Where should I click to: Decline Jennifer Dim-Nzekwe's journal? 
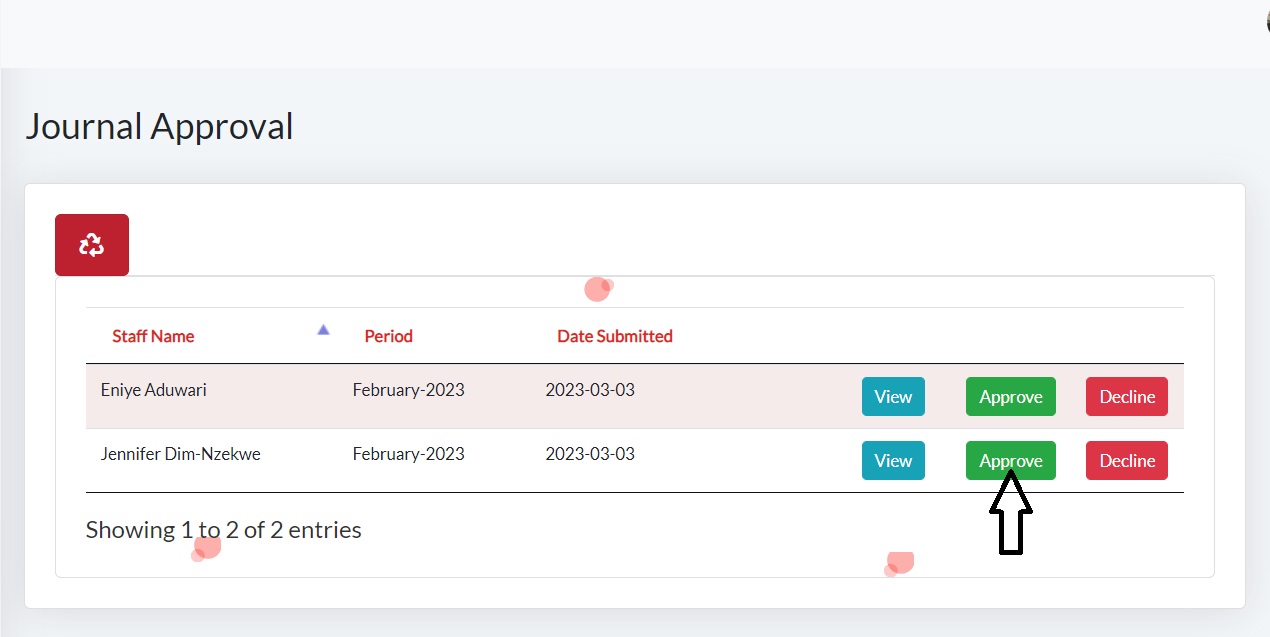1126,461
